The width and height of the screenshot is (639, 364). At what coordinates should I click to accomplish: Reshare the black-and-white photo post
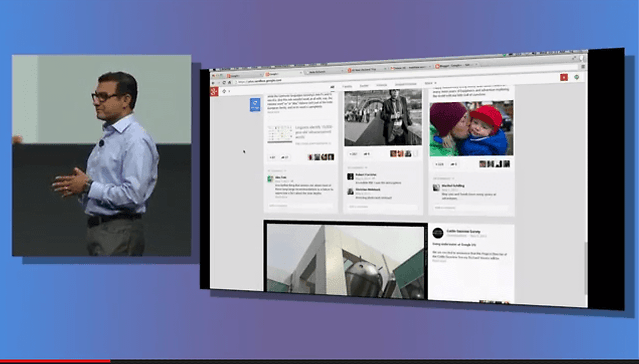tap(366, 154)
